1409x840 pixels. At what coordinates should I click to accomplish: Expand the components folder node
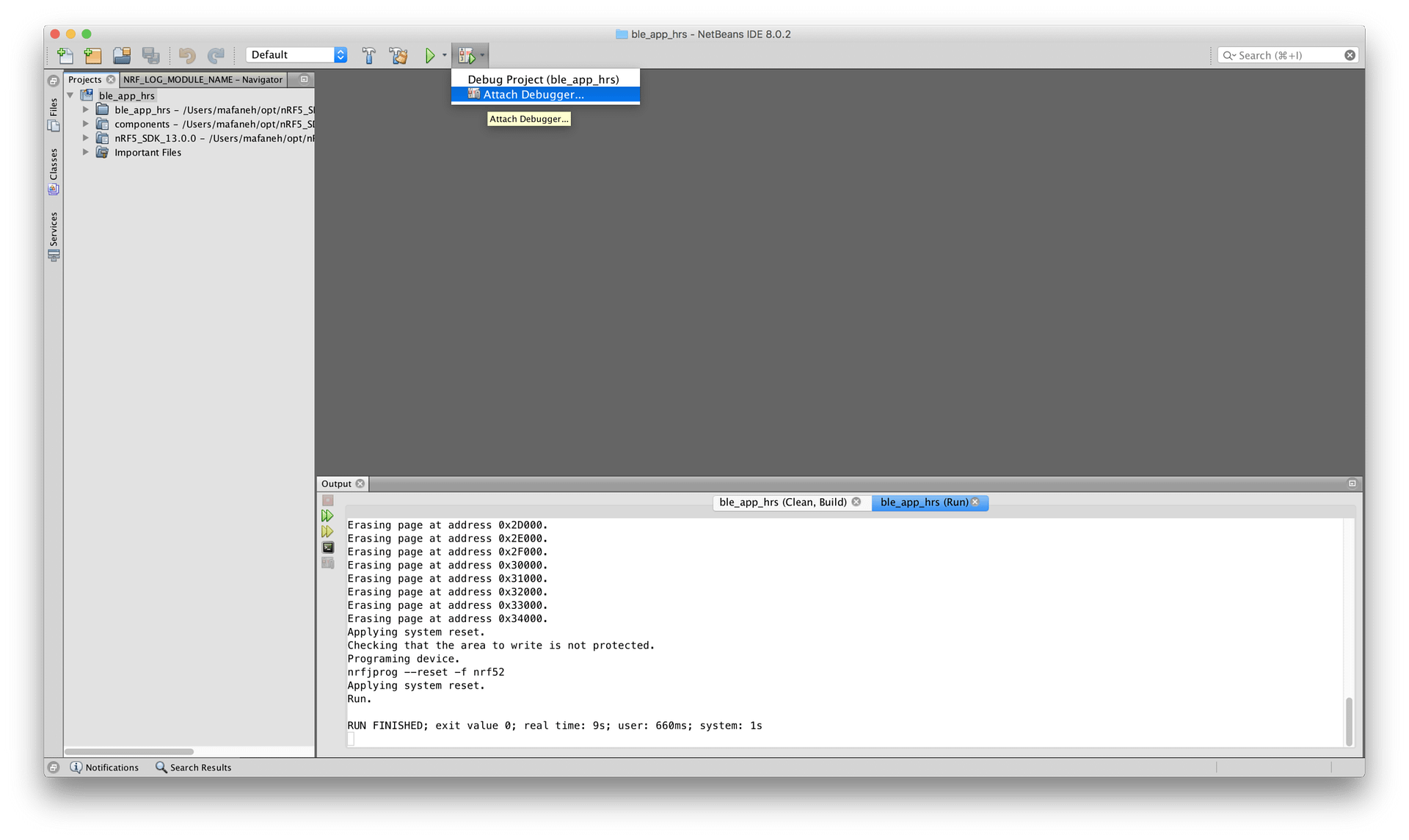(x=86, y=124)
